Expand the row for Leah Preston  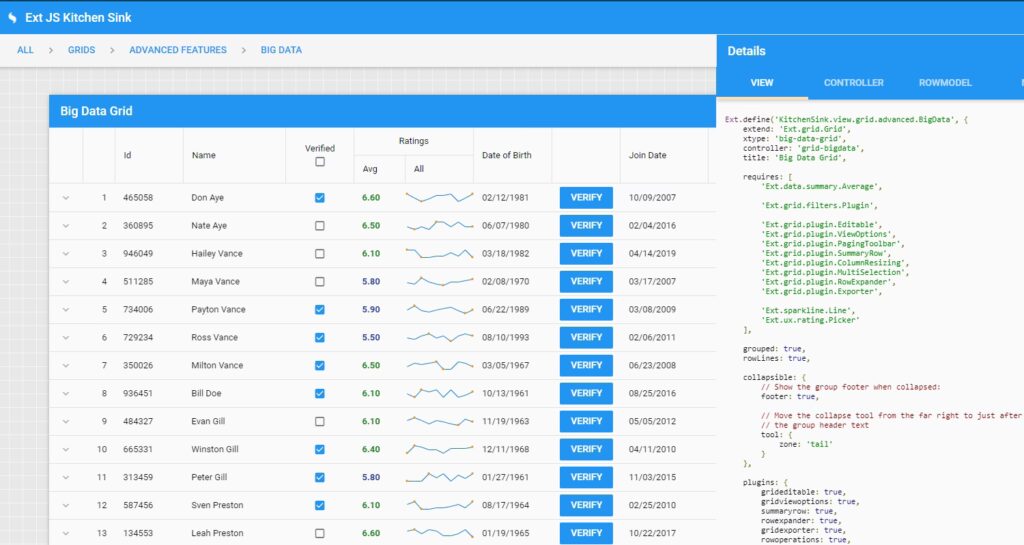click(66, 534)
